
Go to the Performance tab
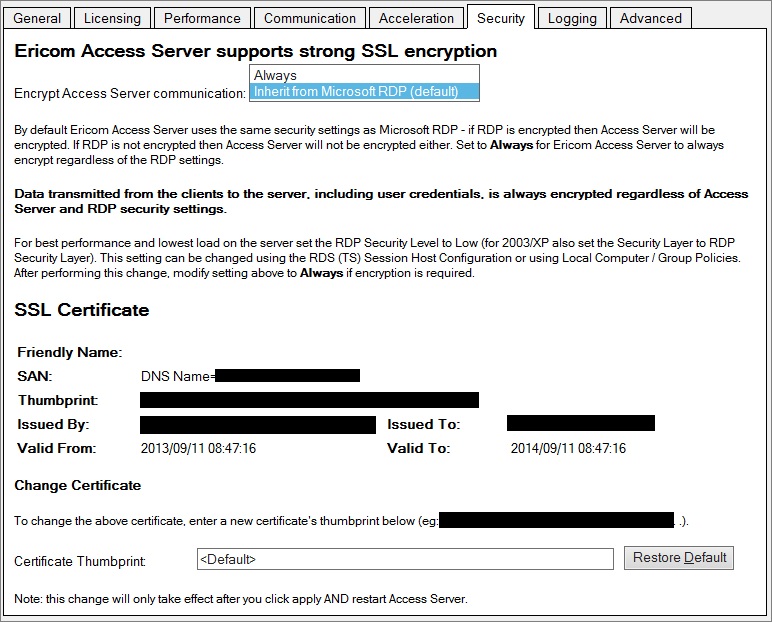202,18
